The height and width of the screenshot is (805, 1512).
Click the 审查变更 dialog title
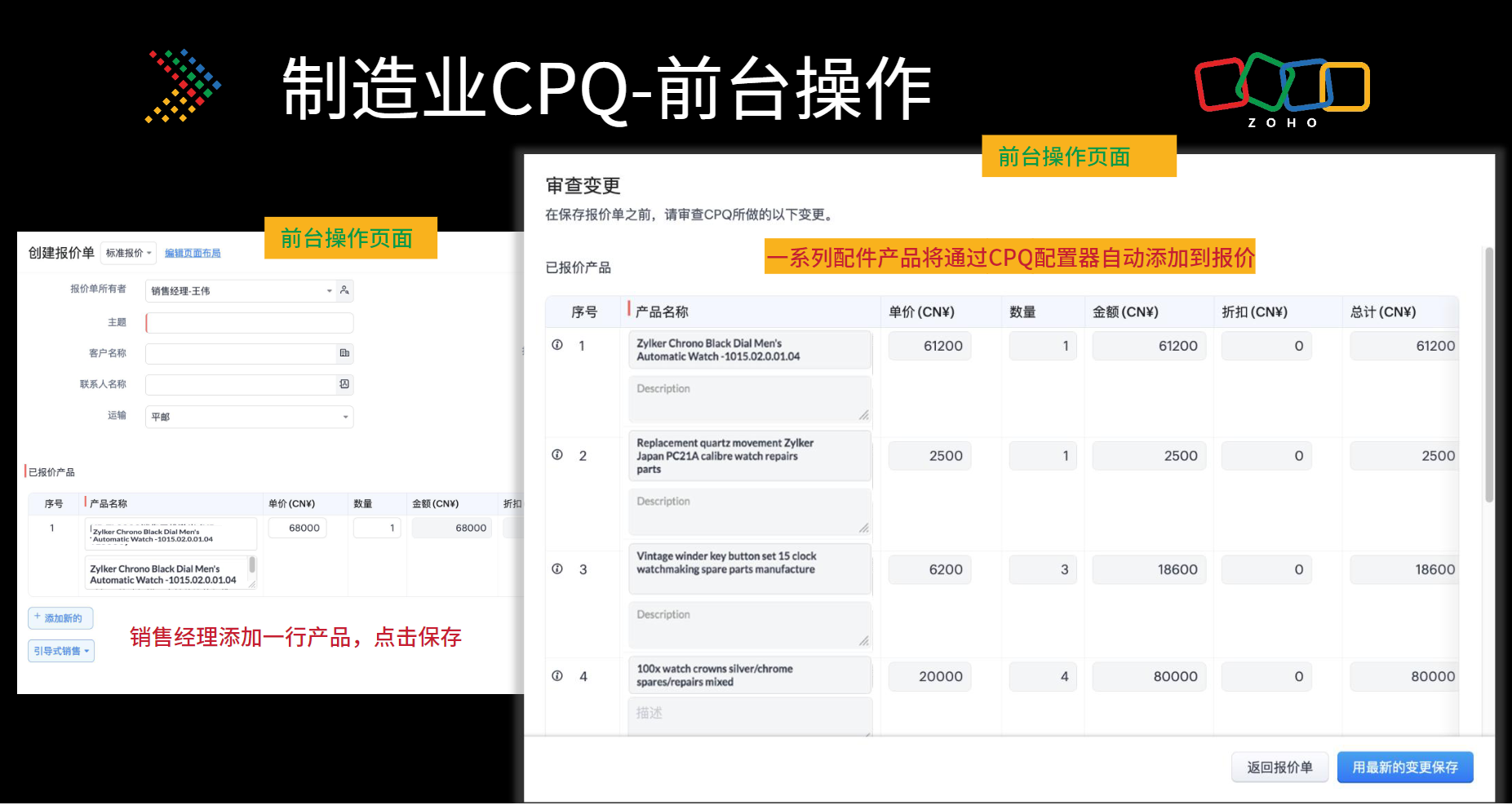[583, 186]
